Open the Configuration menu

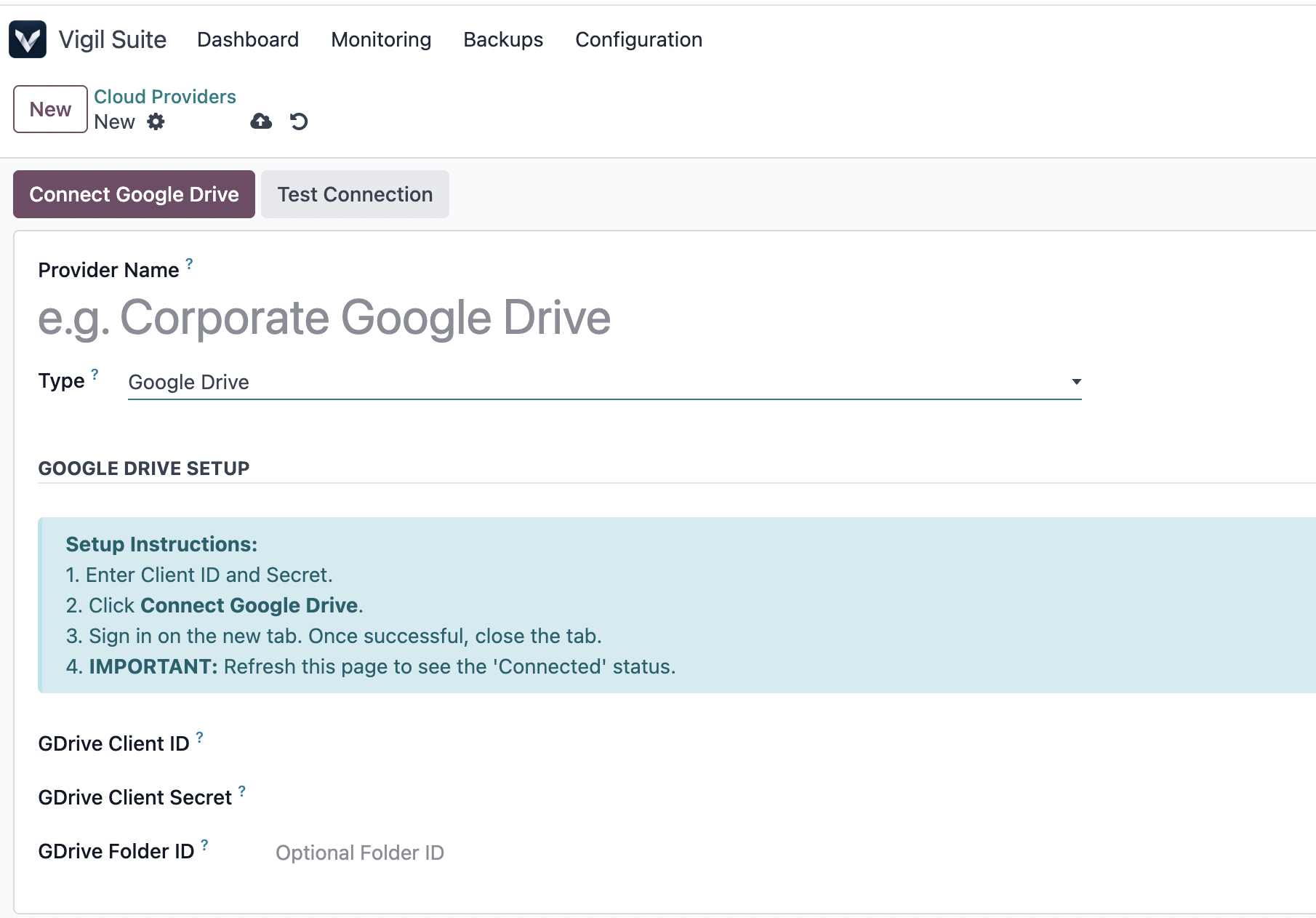(x=638, y=39)
